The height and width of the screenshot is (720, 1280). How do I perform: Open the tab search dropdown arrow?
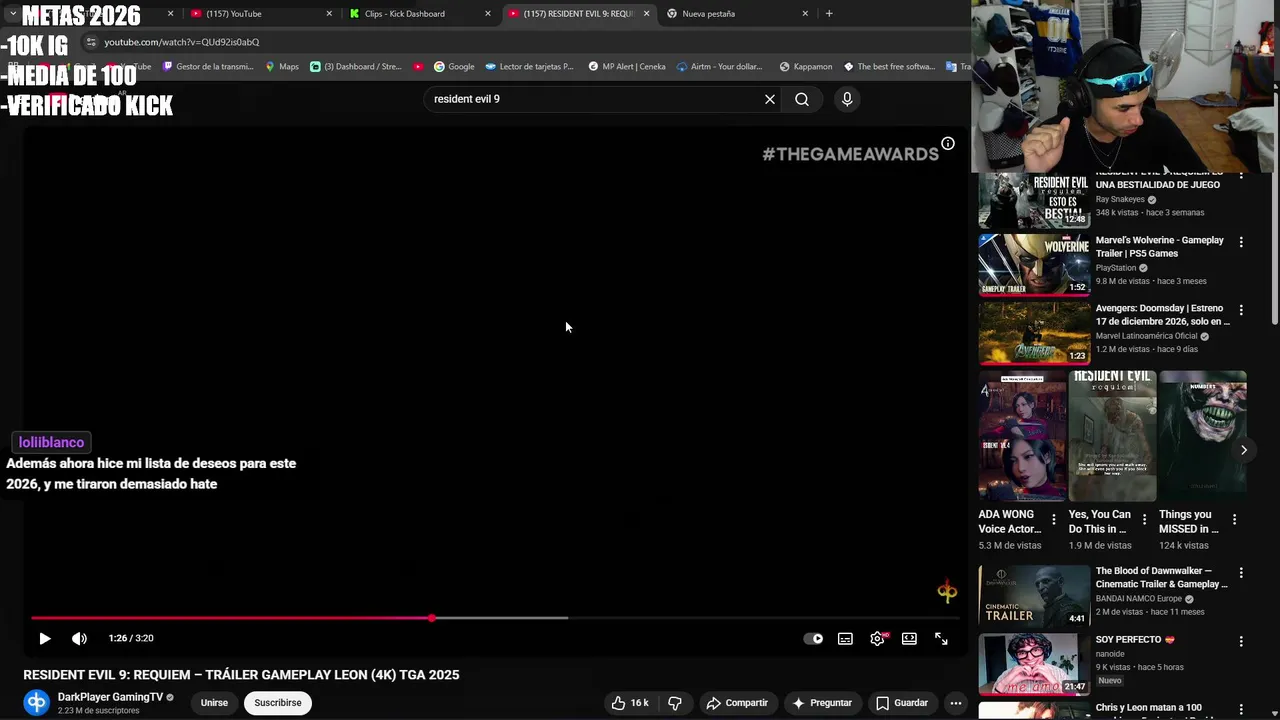click(12, 14)
